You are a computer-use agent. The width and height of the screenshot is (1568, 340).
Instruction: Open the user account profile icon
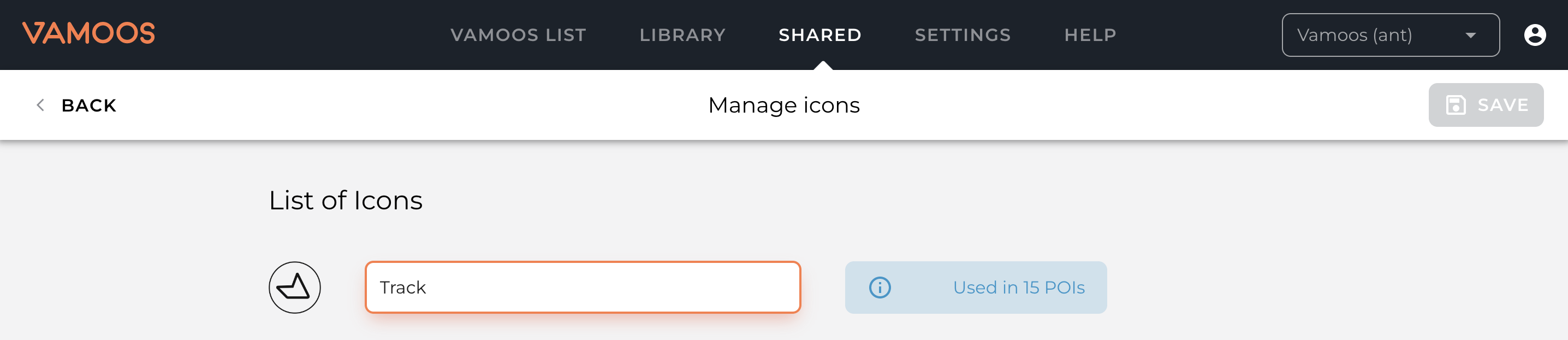[x=1535, y=35]
